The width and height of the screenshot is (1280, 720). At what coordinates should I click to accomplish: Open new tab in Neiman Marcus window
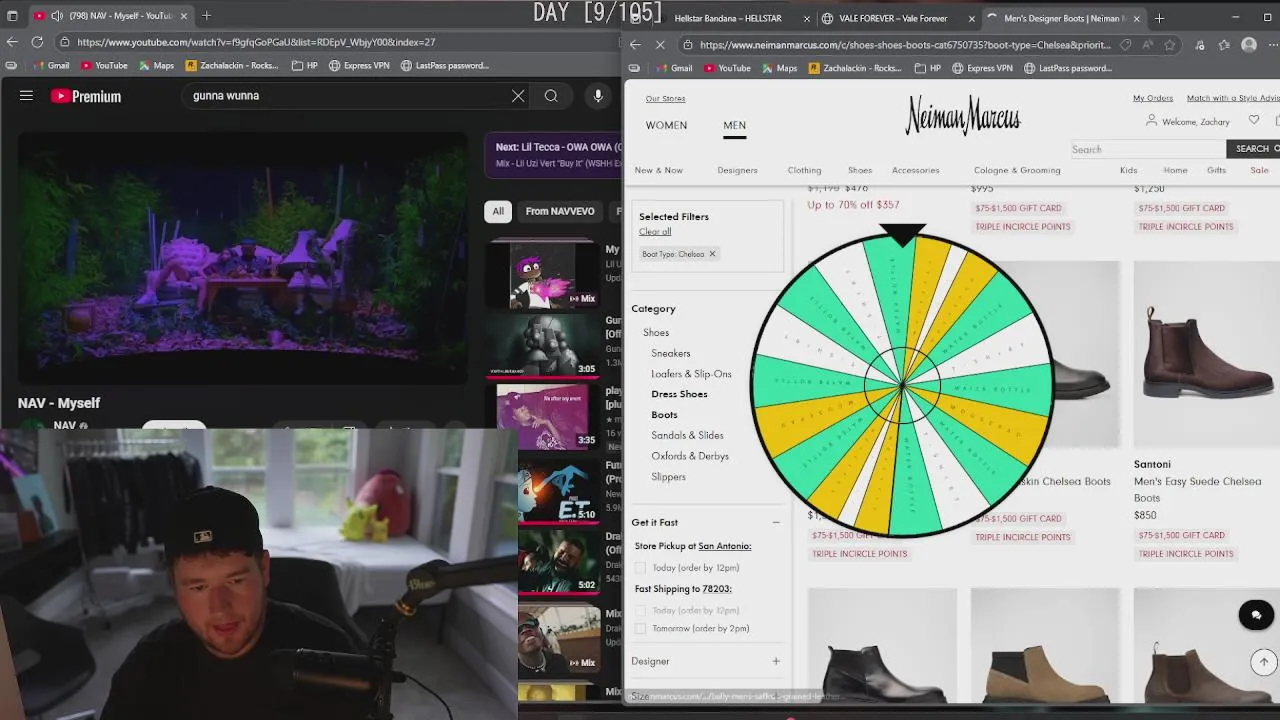(1159, 18)
